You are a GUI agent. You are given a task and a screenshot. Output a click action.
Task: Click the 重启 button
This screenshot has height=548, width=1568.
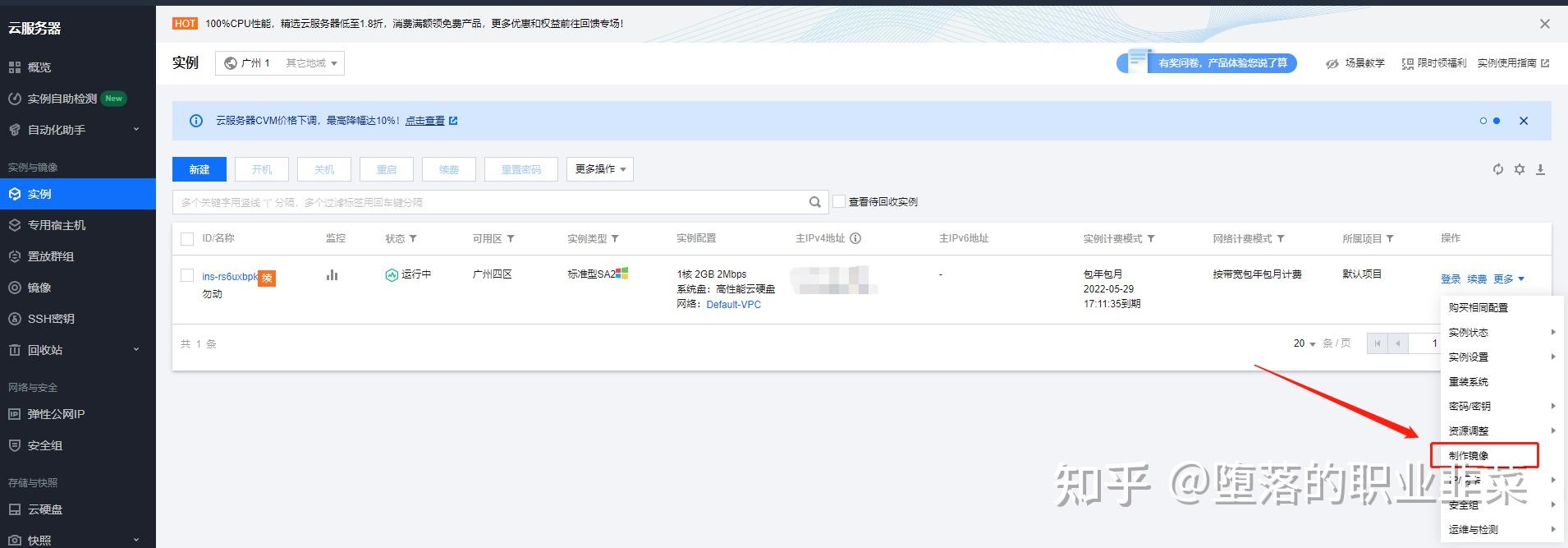tap(387, 169)
